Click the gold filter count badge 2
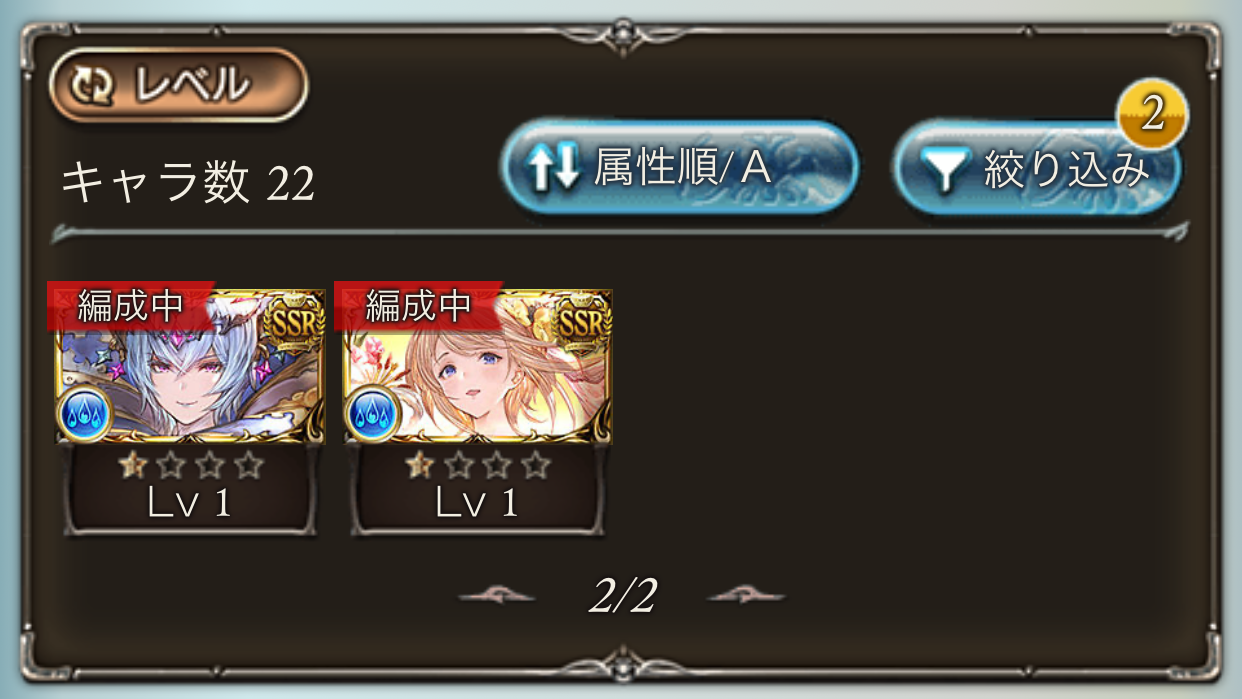Screen dimensions: 1242x699 (1152, 115)
